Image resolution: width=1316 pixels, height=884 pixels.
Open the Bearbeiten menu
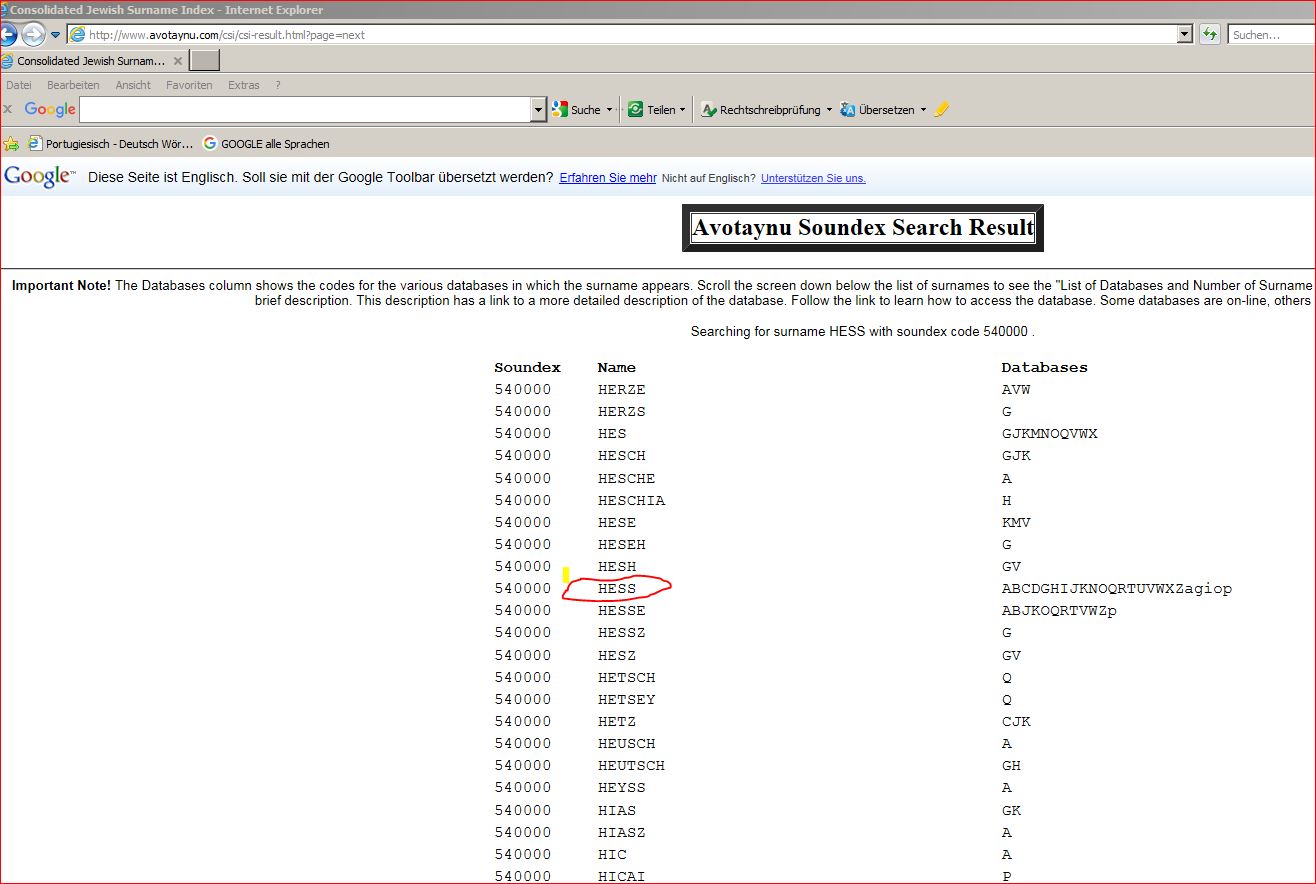[73, 85]
